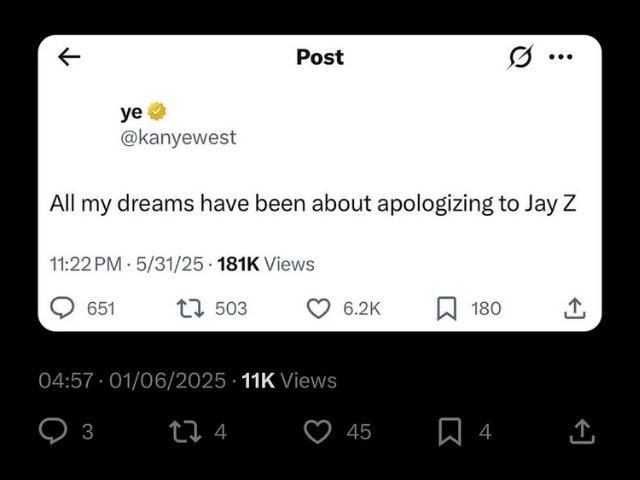Open the @kanyewest handle link
Viewport: 640px width, 480px height.
[x=178, y=138]
